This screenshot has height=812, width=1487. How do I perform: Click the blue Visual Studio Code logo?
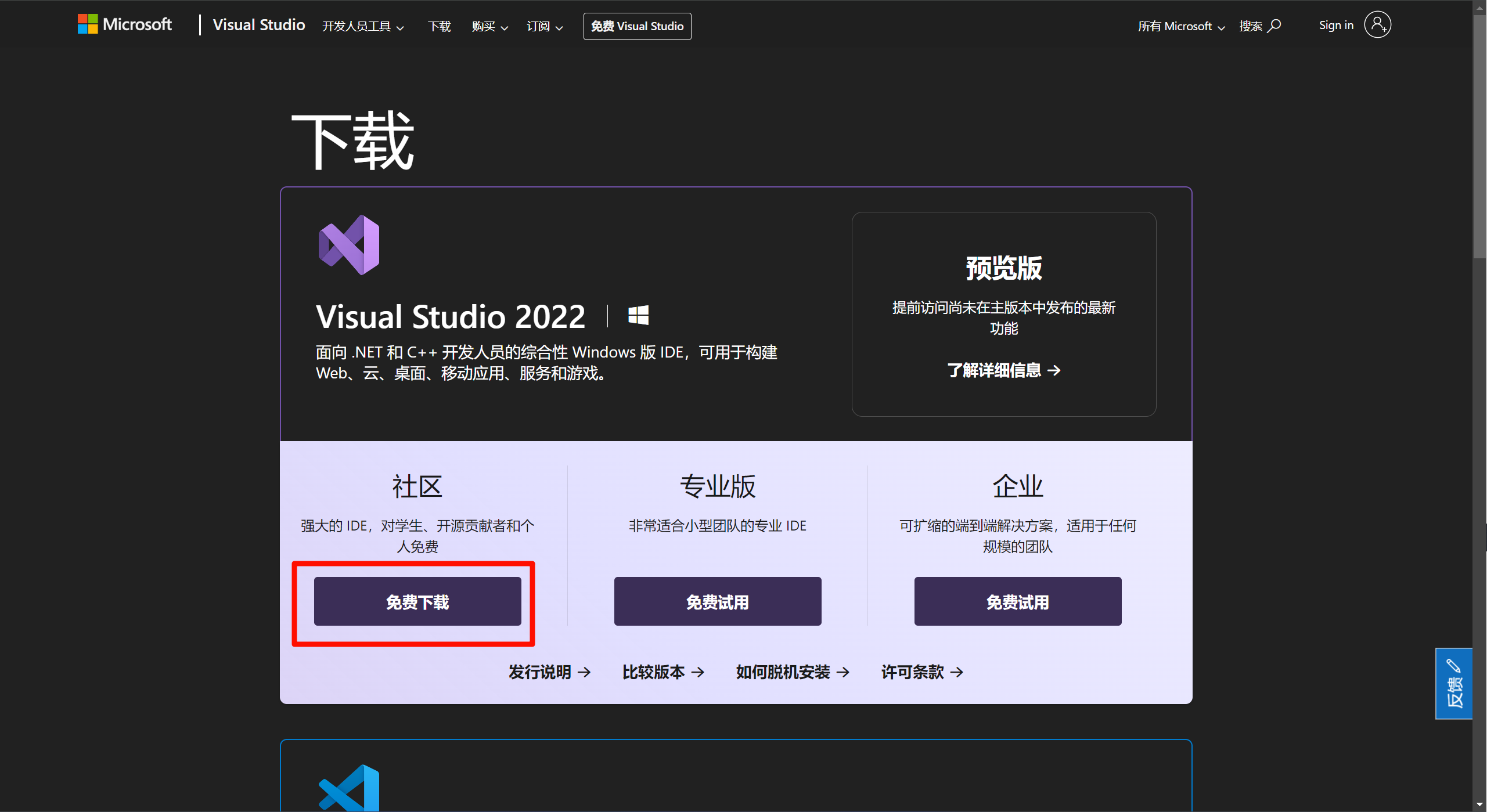(x=349, y=788)
